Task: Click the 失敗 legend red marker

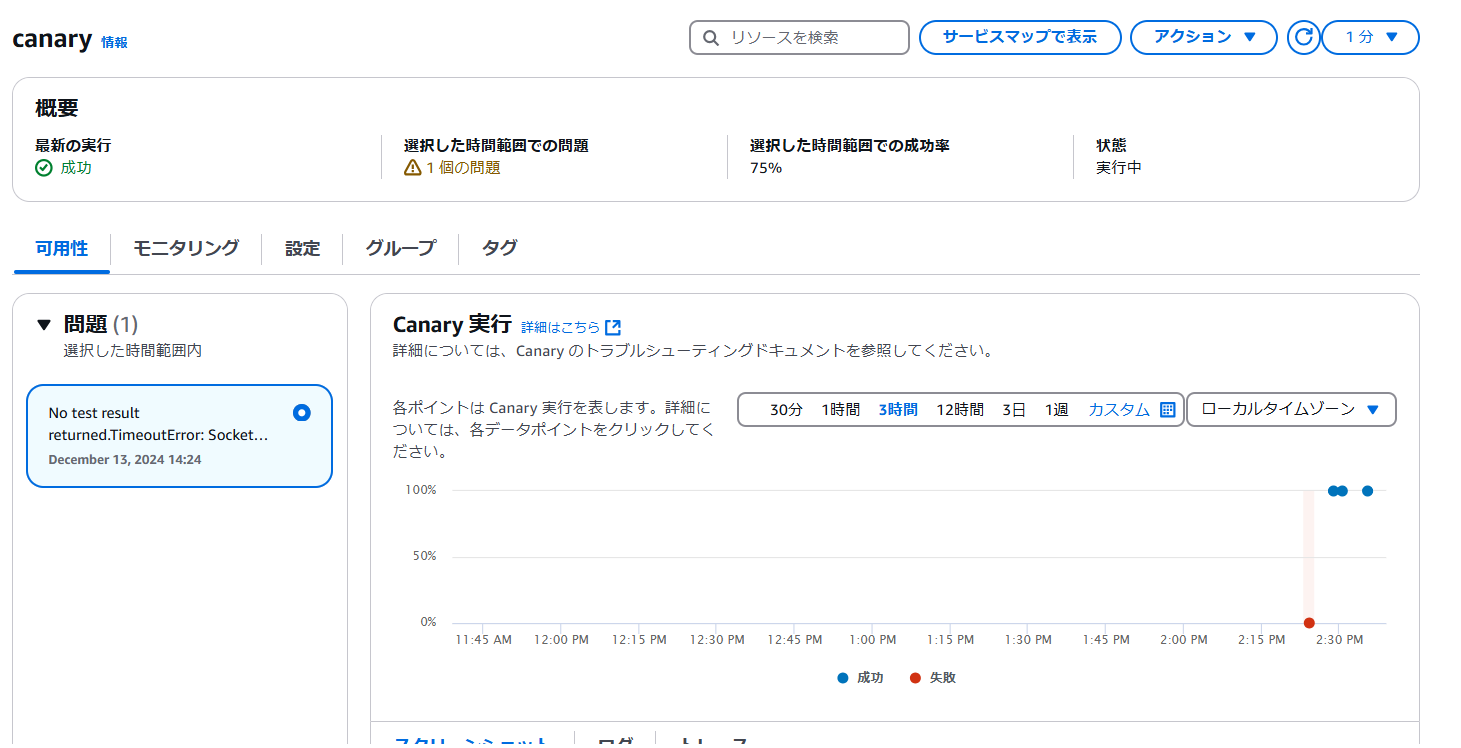Action: point(915,678)
